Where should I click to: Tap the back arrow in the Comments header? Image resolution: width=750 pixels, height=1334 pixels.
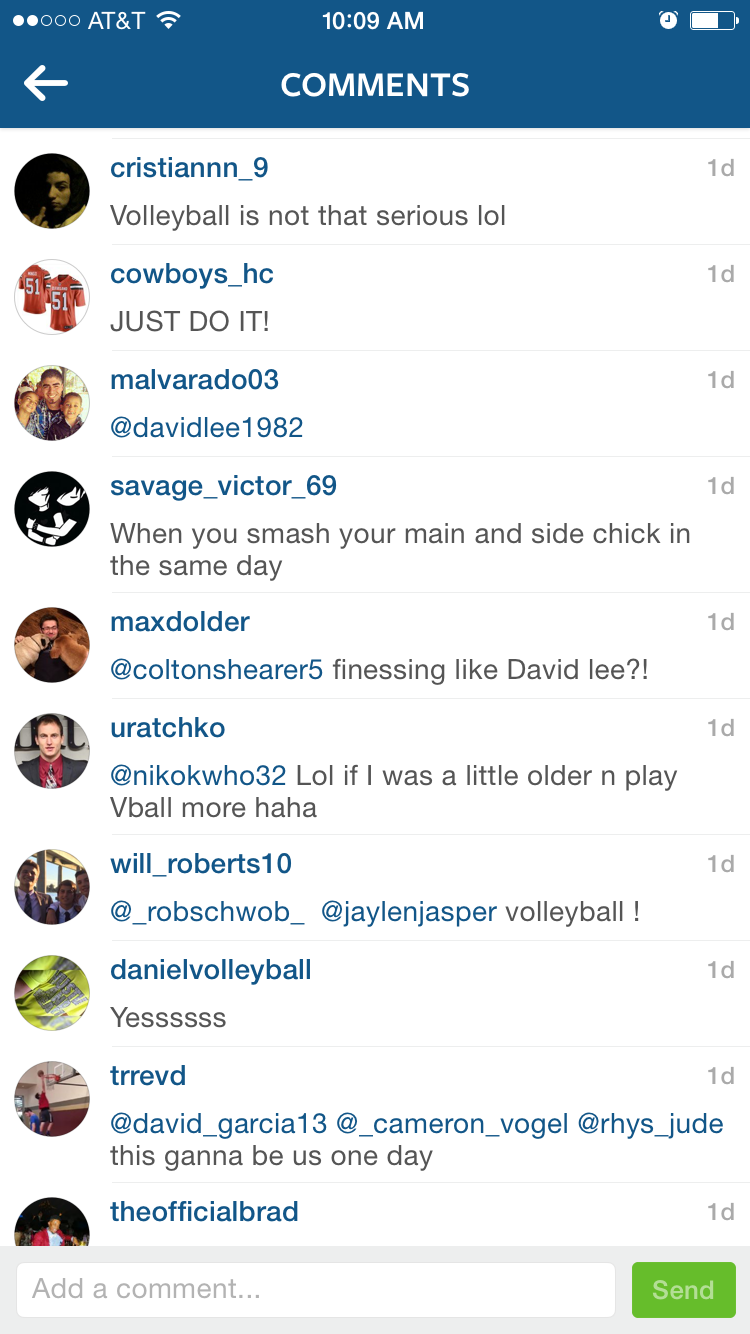46,84
